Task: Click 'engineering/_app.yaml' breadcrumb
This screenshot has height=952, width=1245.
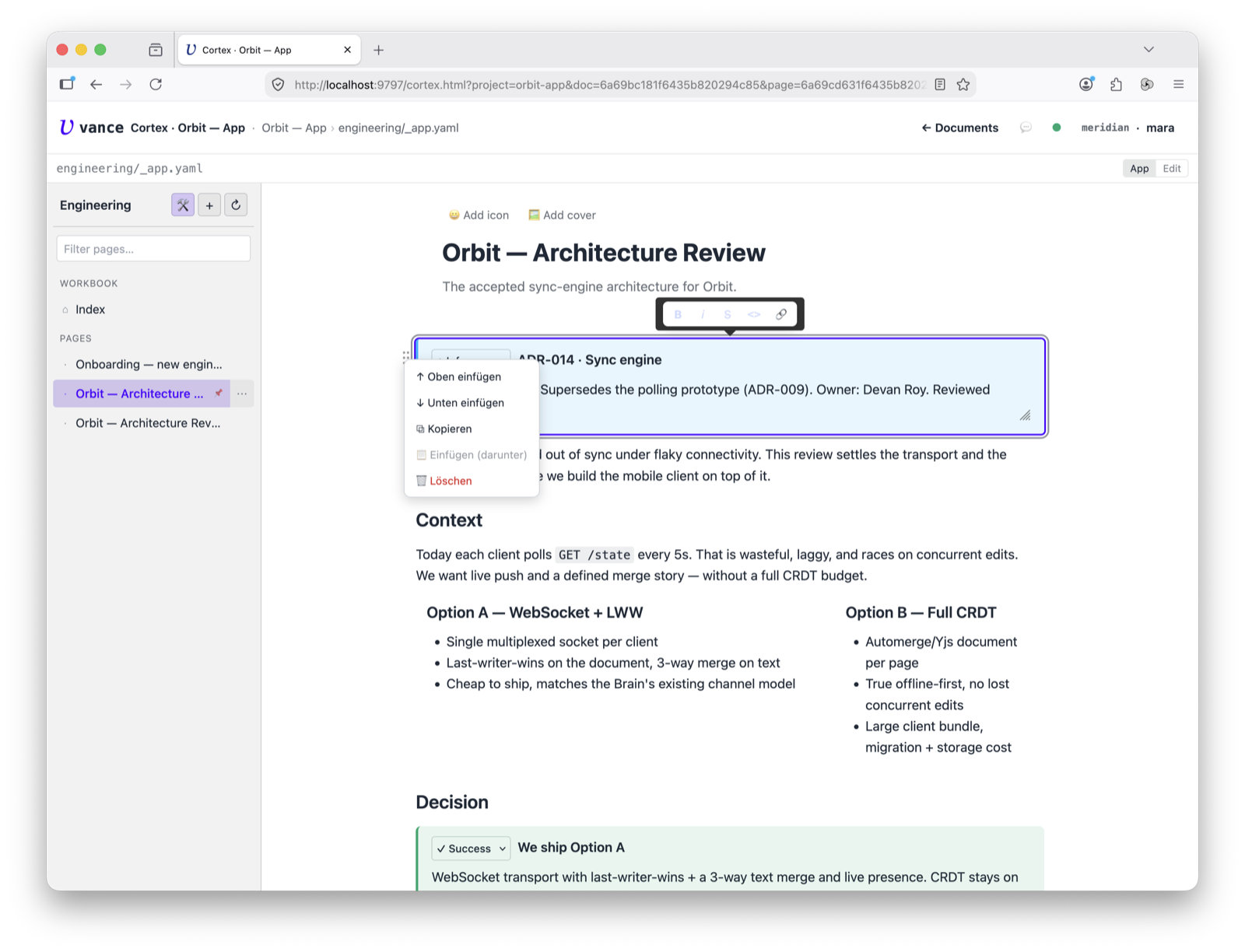Action: click(x=398, y=128)
